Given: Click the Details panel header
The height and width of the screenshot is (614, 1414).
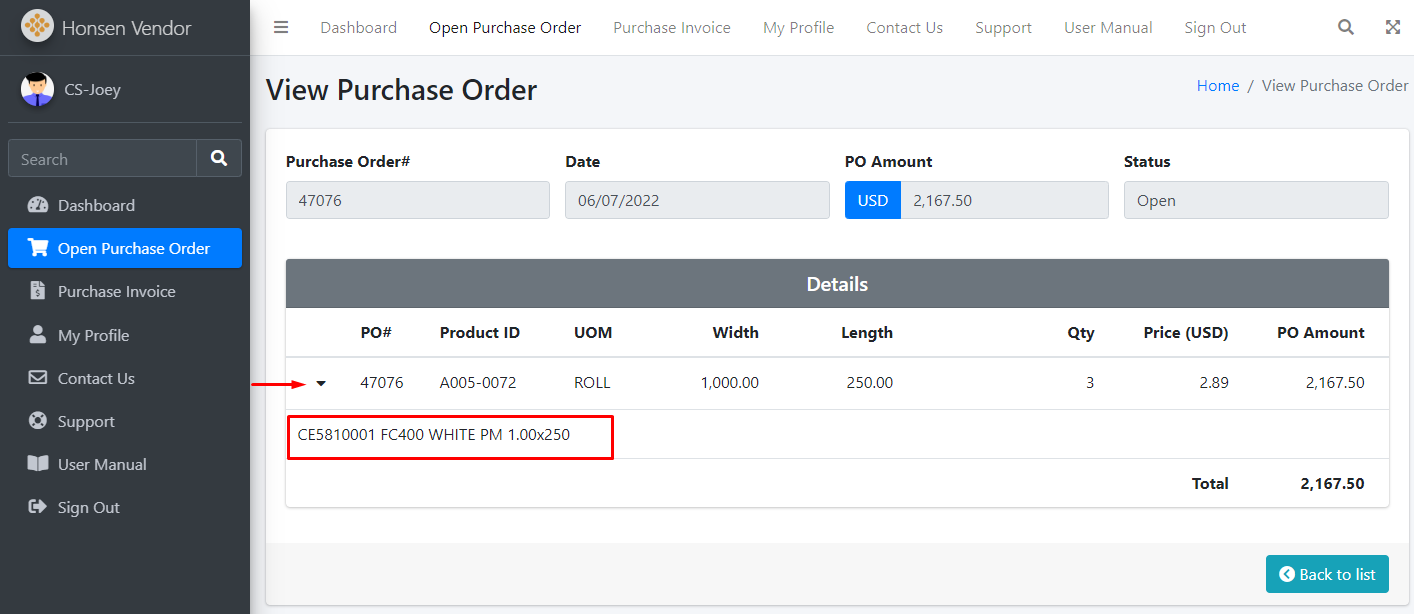Looking at the screenshot, I should click(837, 284).
